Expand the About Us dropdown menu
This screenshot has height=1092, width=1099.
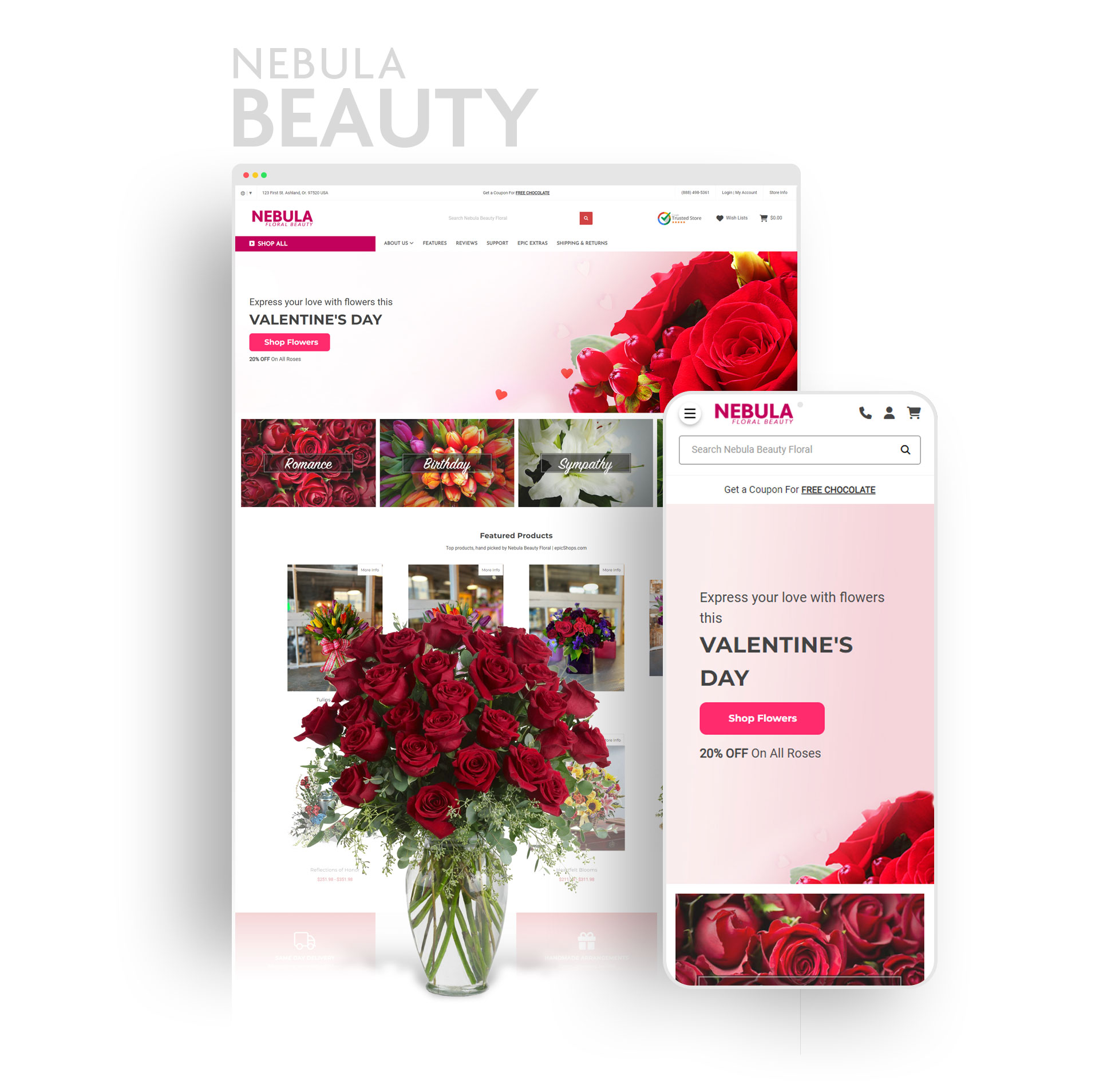(x=399, y=244)
